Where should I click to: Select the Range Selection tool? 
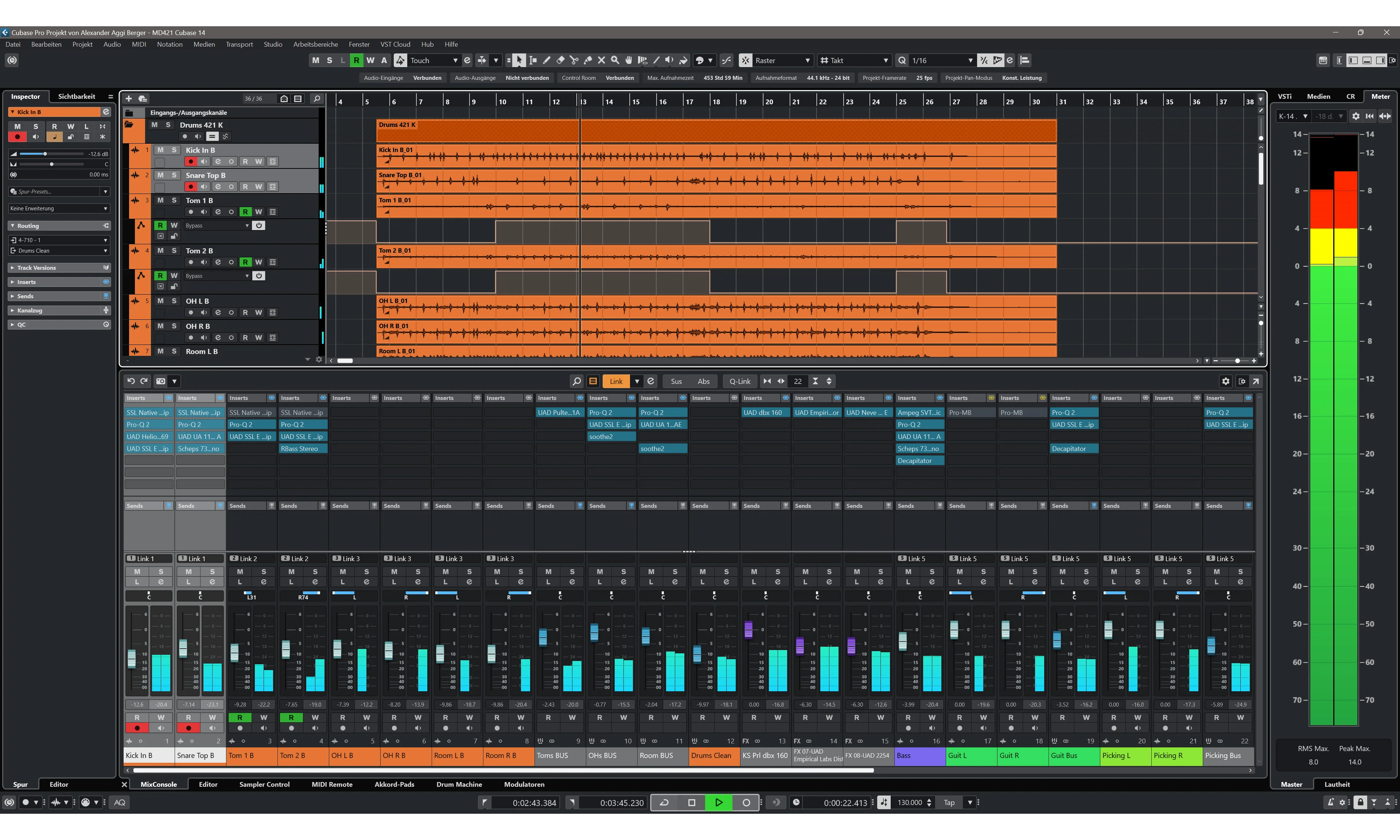tap(533, 61)
